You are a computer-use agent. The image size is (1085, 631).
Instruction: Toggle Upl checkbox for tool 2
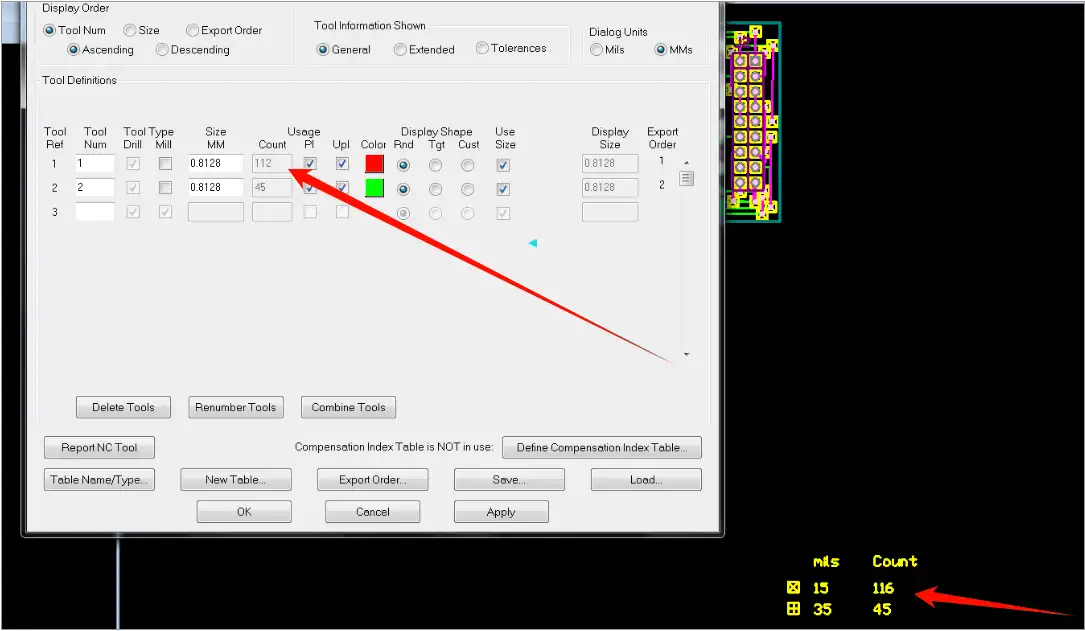click(x=342, y=187)
